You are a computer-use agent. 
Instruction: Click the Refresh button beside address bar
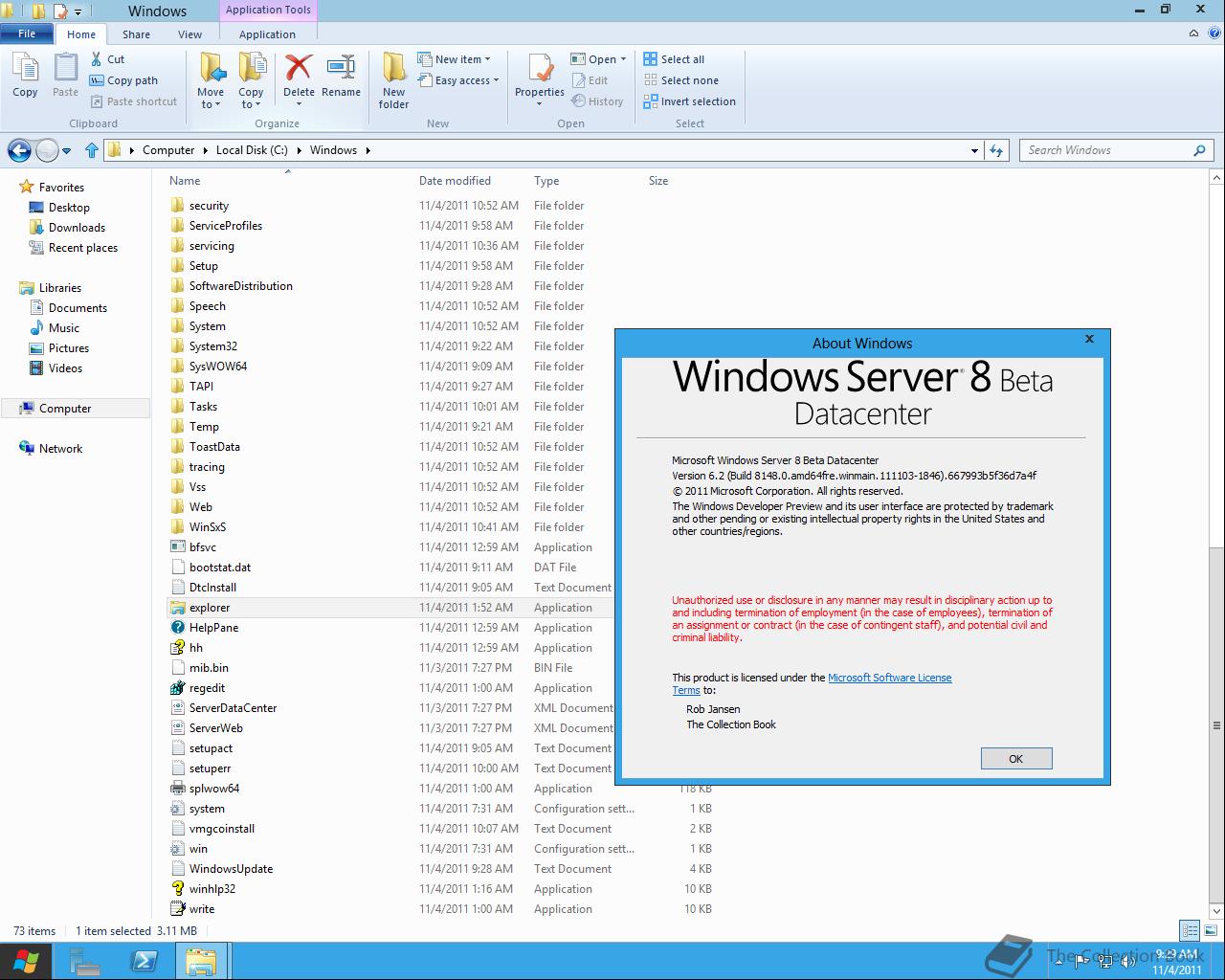[996, 150]
